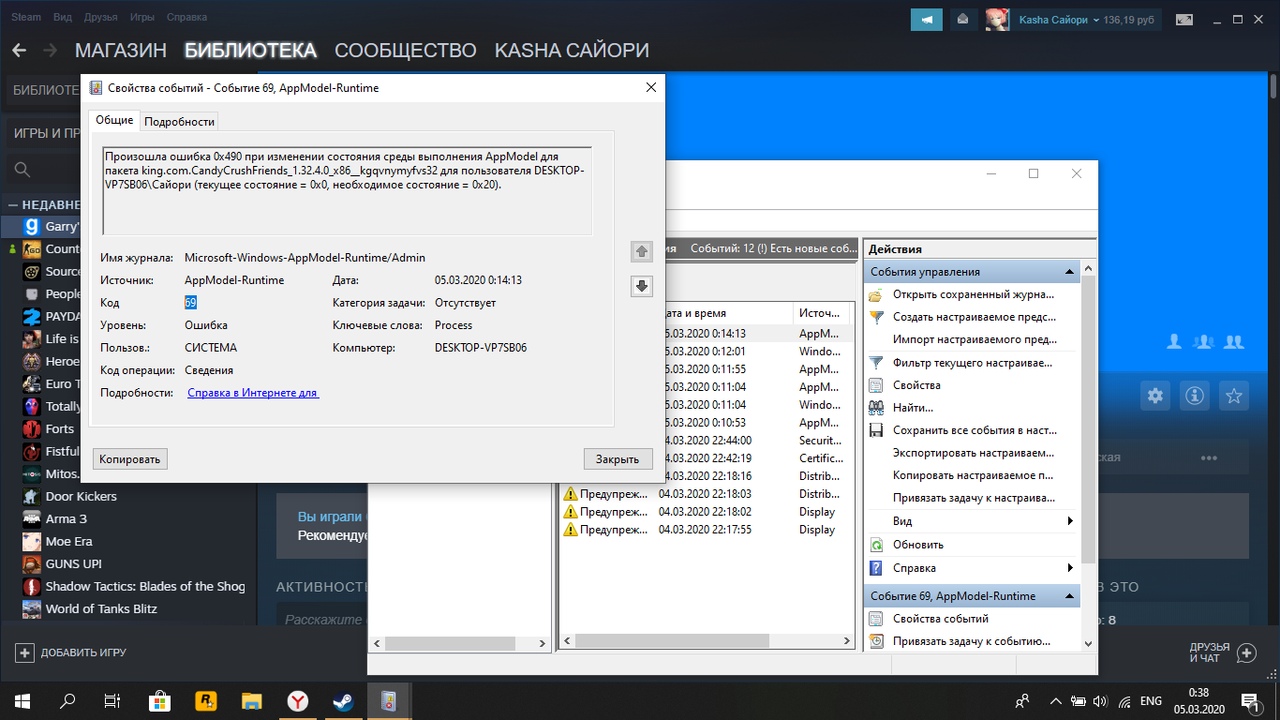The image size is (1280, 720).
Task: Click the Find (Найти) binoculars icon
Action: (876, 408)
